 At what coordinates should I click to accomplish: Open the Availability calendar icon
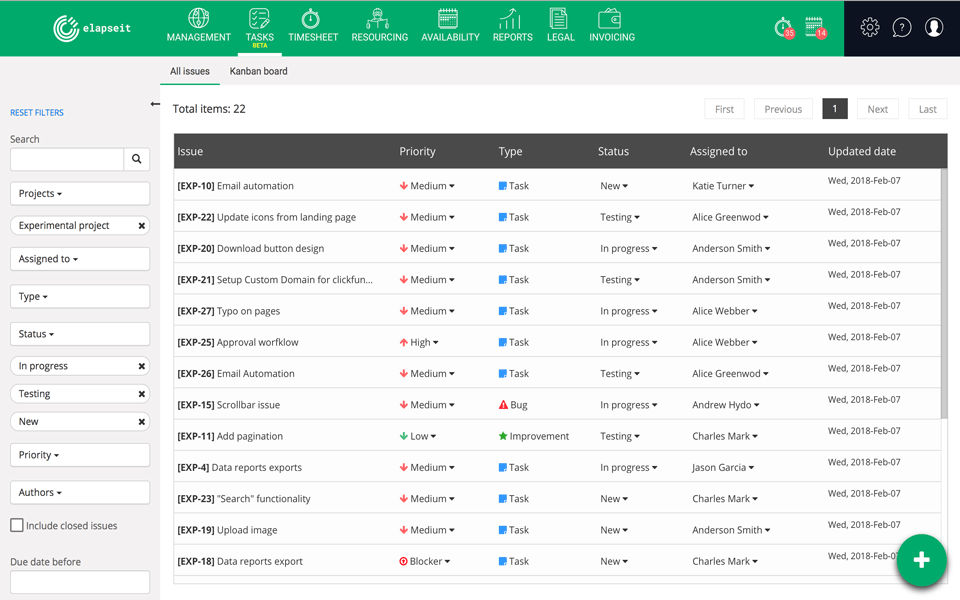pyautogui.click(x=448, y=19)
